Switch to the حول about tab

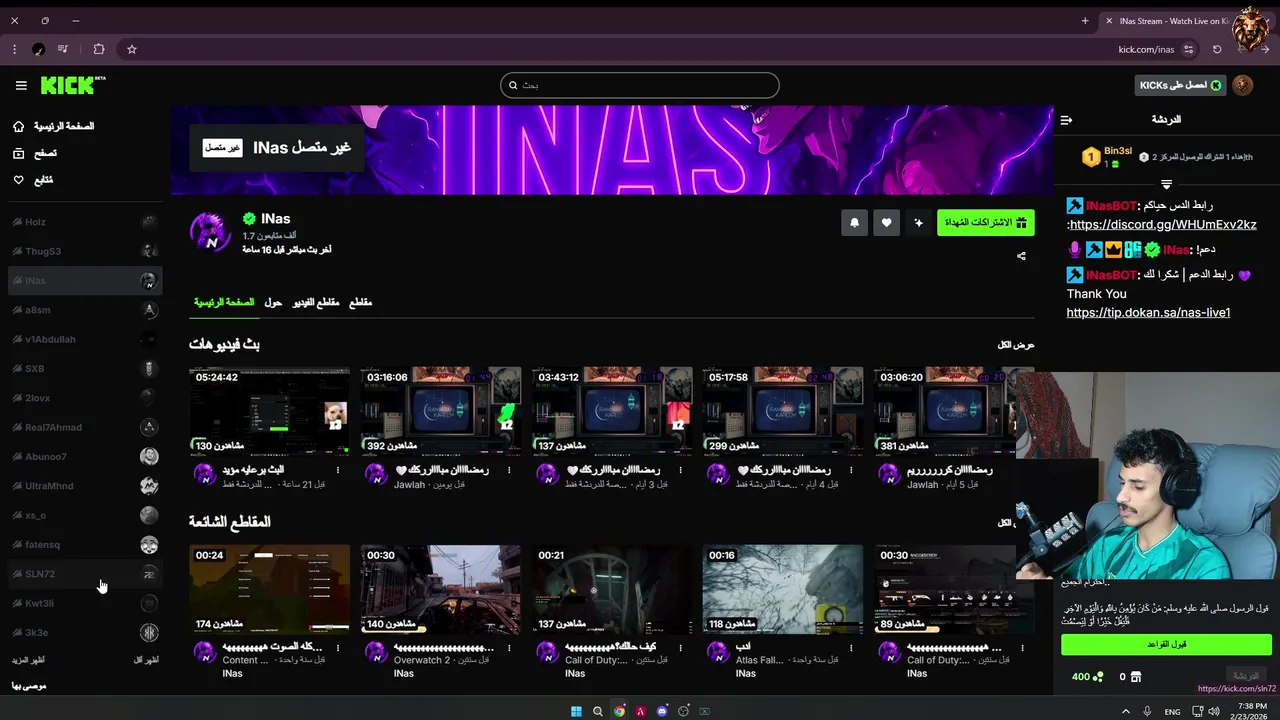tap(273, 302)
